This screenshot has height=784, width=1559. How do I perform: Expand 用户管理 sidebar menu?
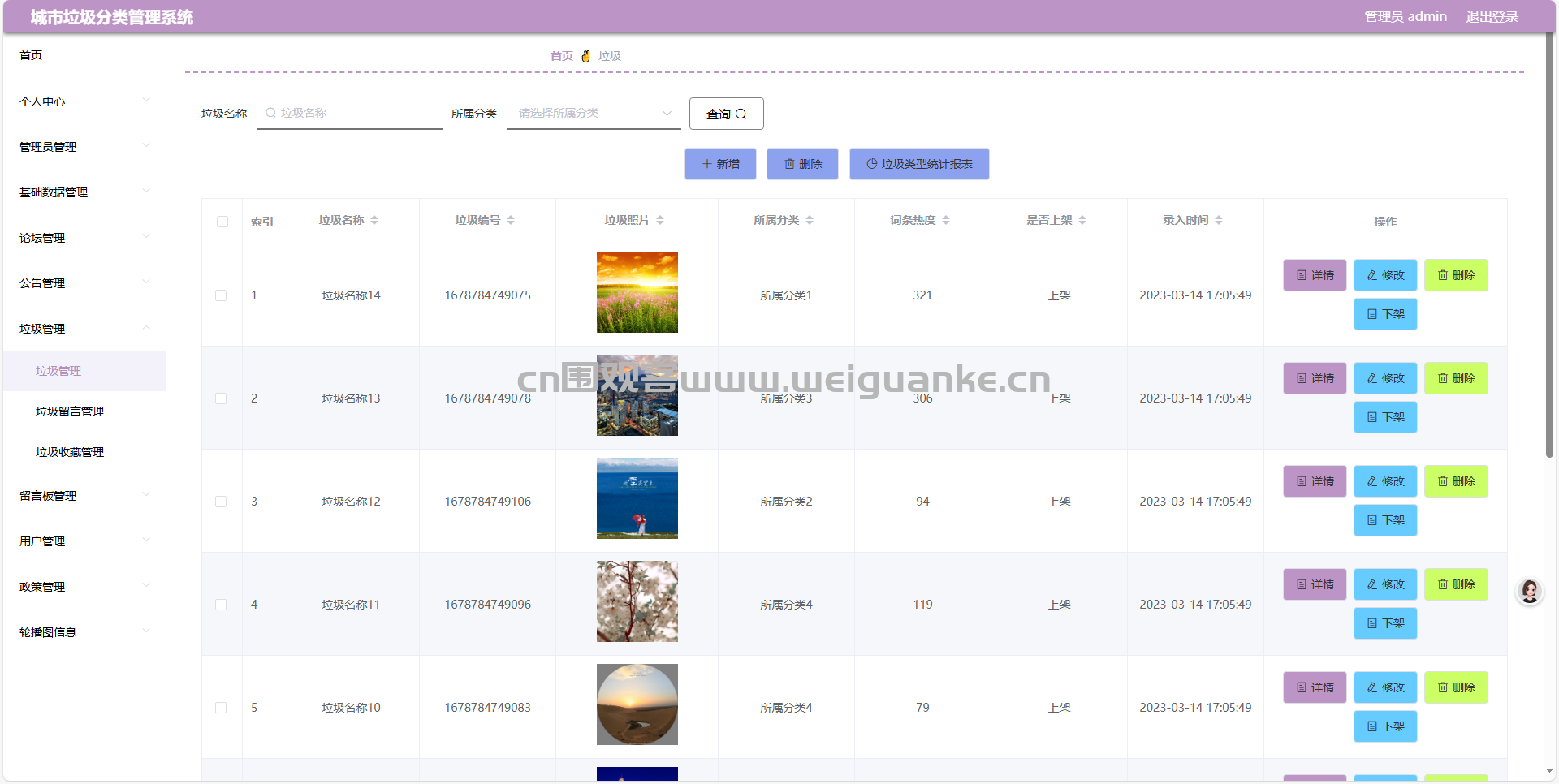pos(84,541)
